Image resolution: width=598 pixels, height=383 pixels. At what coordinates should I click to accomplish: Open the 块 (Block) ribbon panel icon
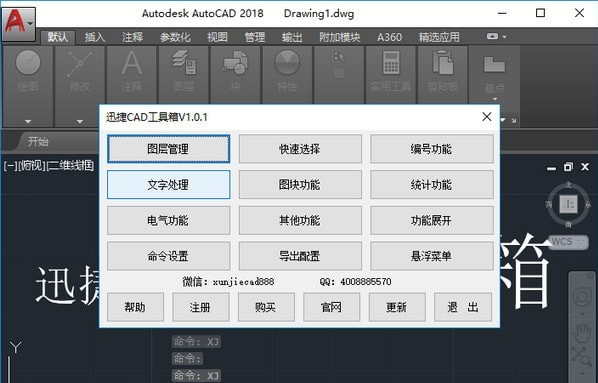[x=235, y=63]
